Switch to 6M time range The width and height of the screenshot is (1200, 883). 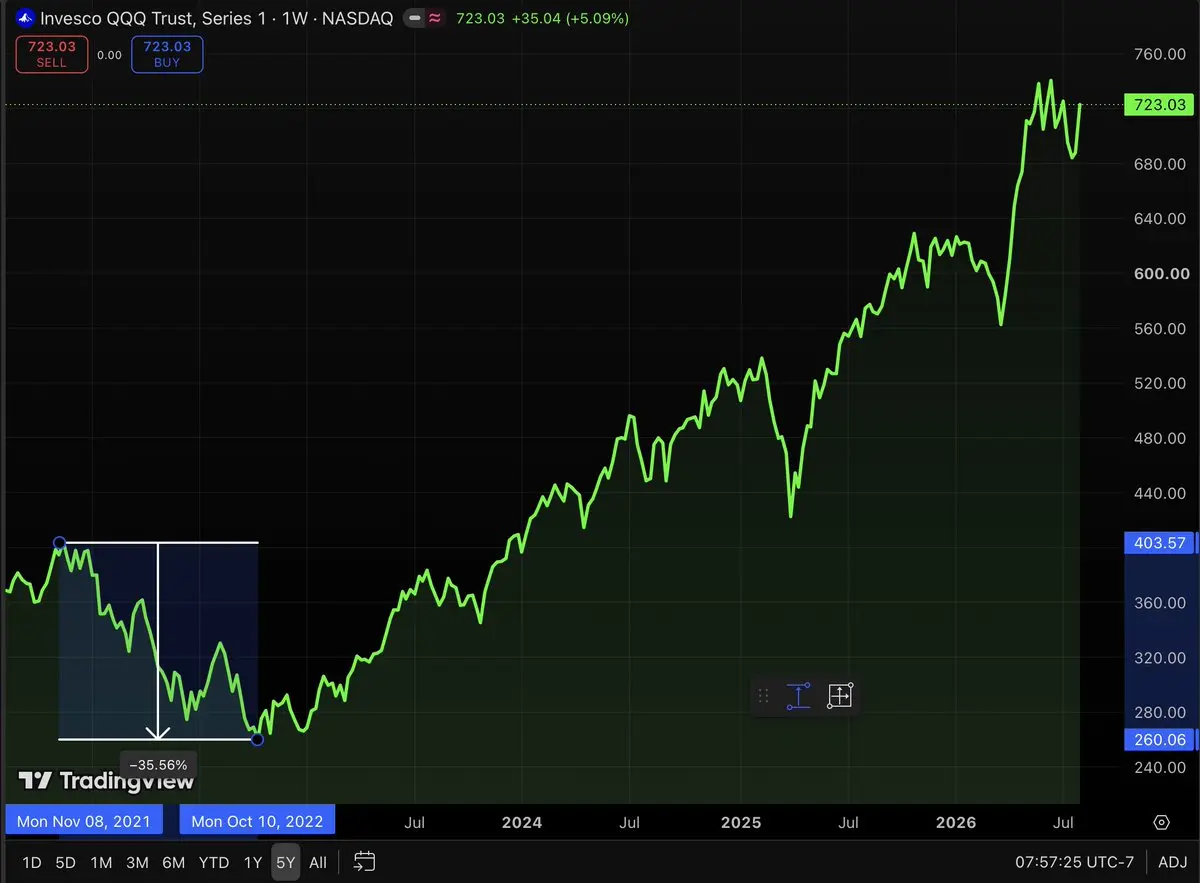coord(174,862)
